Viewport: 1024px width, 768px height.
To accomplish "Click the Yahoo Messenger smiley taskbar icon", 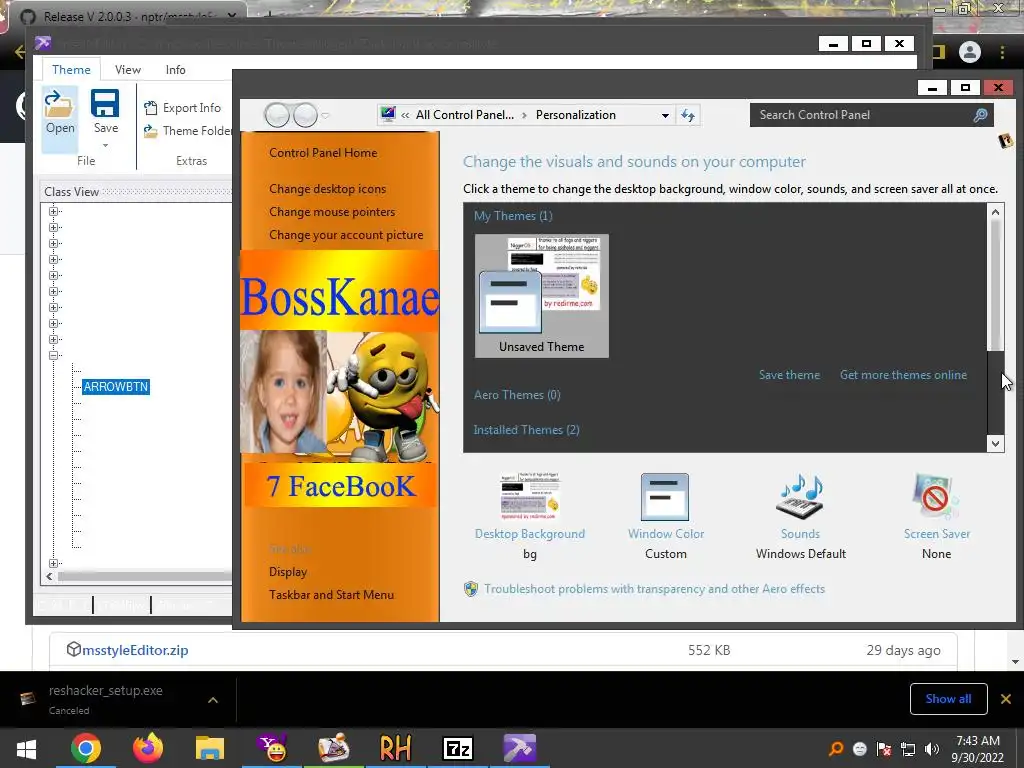I will click(x=272, y=748).
